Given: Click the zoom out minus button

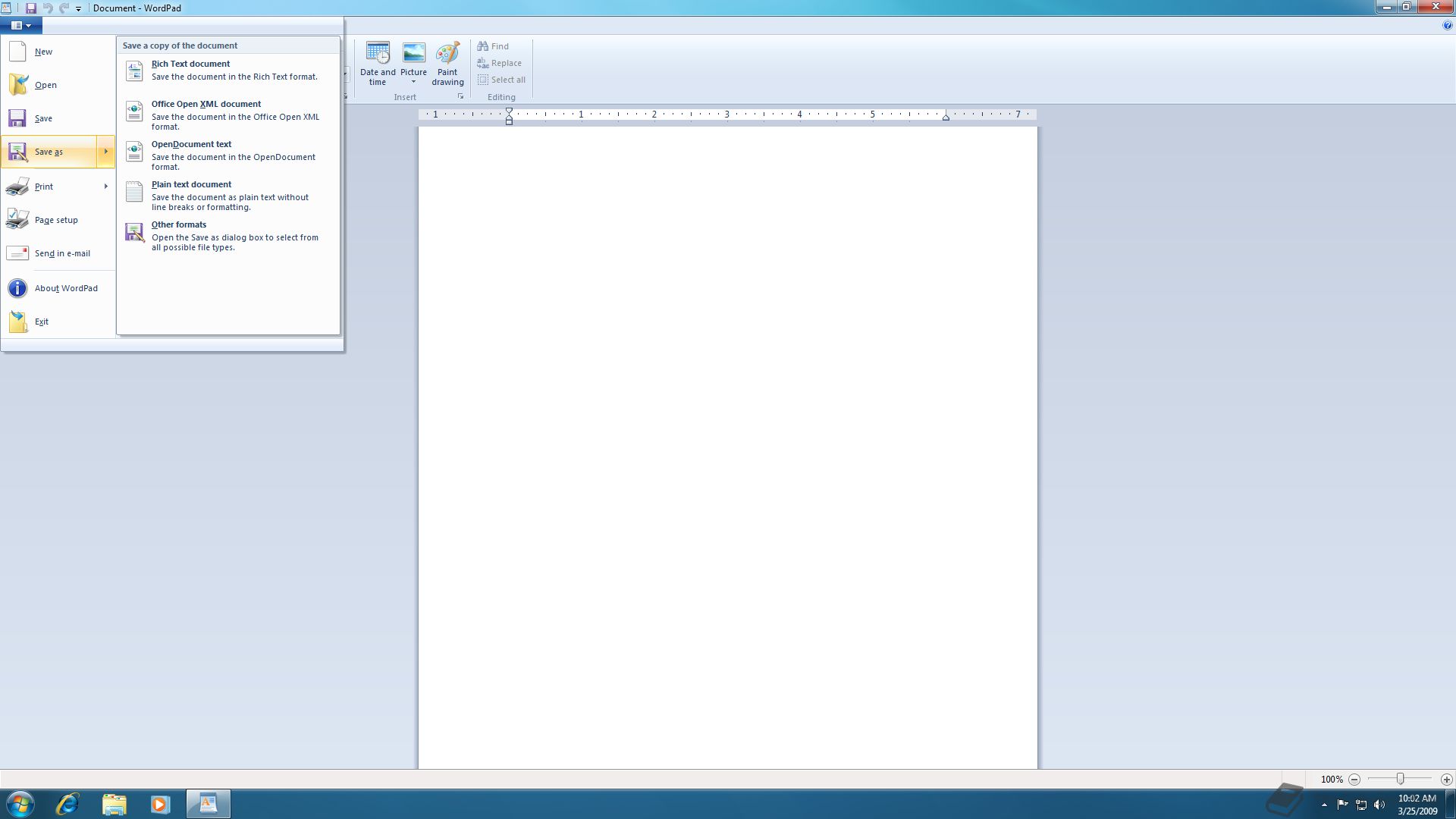Looking at the screenshot, I should (1354, 779).
